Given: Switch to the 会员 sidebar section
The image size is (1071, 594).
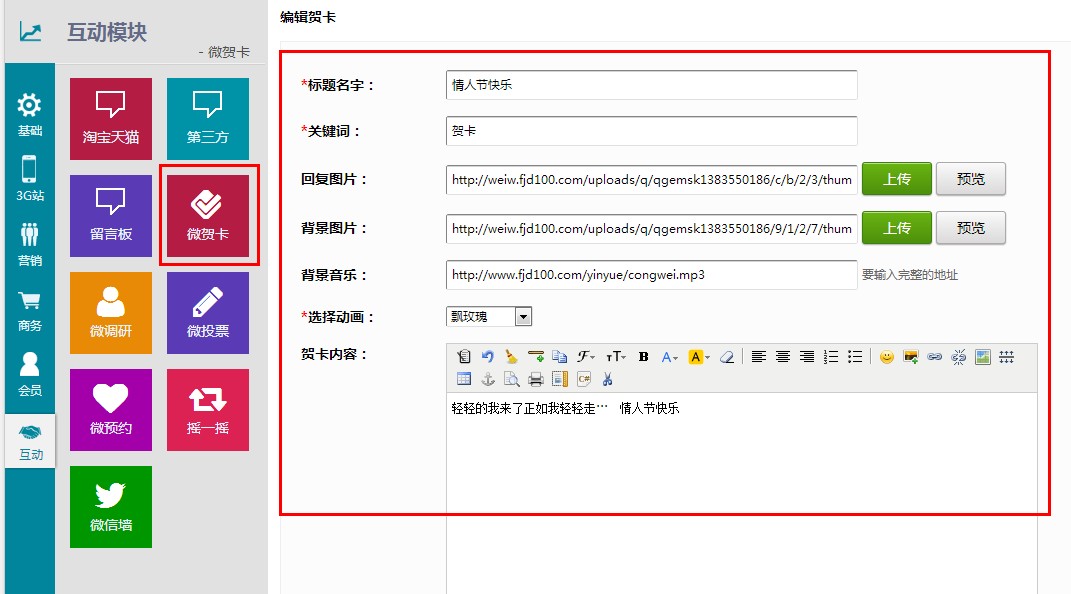Looking at the screenshot, I should 29,374.
